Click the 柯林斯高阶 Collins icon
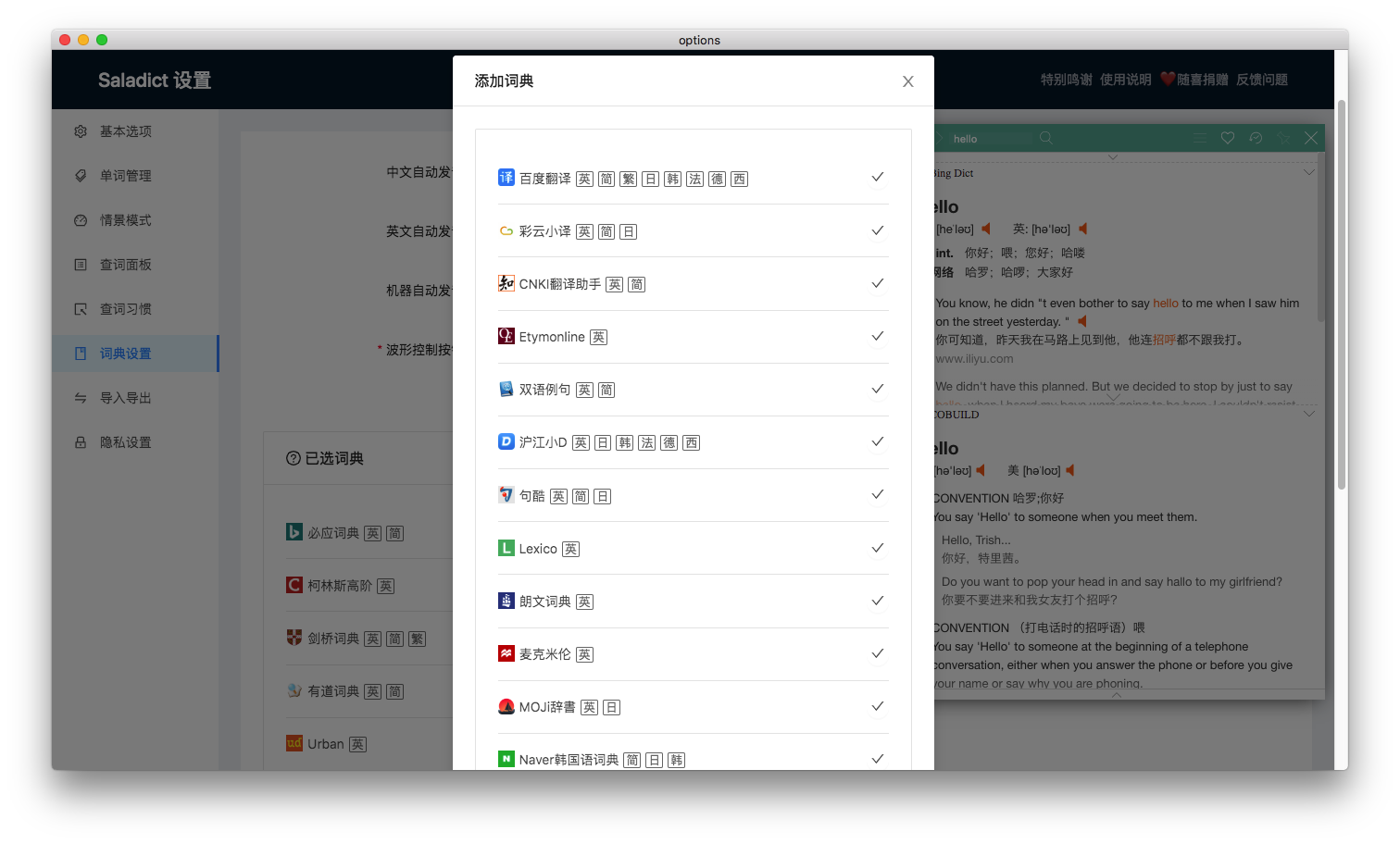 click(294, 585)
